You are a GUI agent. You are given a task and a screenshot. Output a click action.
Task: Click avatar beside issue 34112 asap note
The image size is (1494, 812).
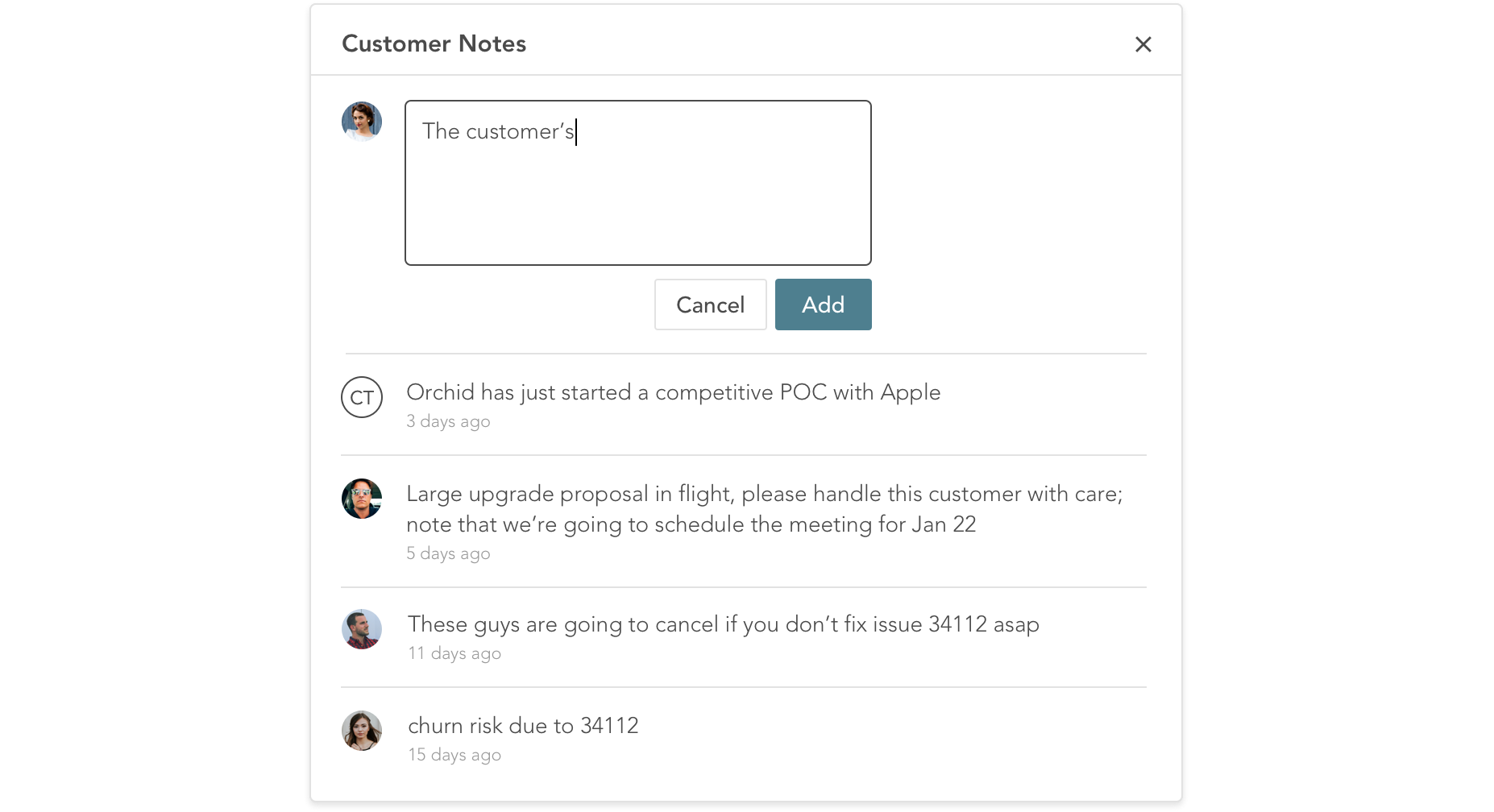[x=362, y=629]
